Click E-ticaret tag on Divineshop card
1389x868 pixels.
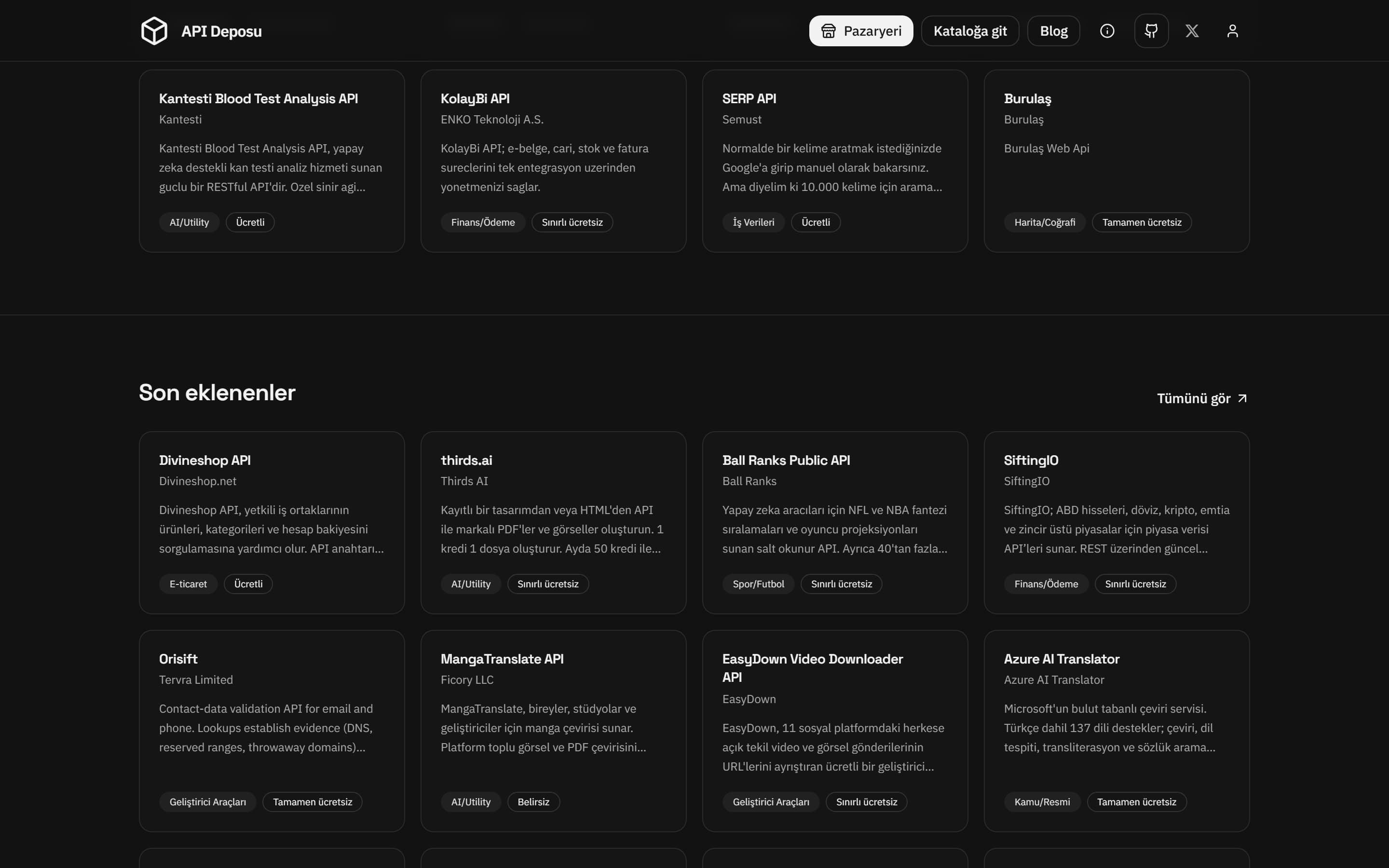pos(188,584)
